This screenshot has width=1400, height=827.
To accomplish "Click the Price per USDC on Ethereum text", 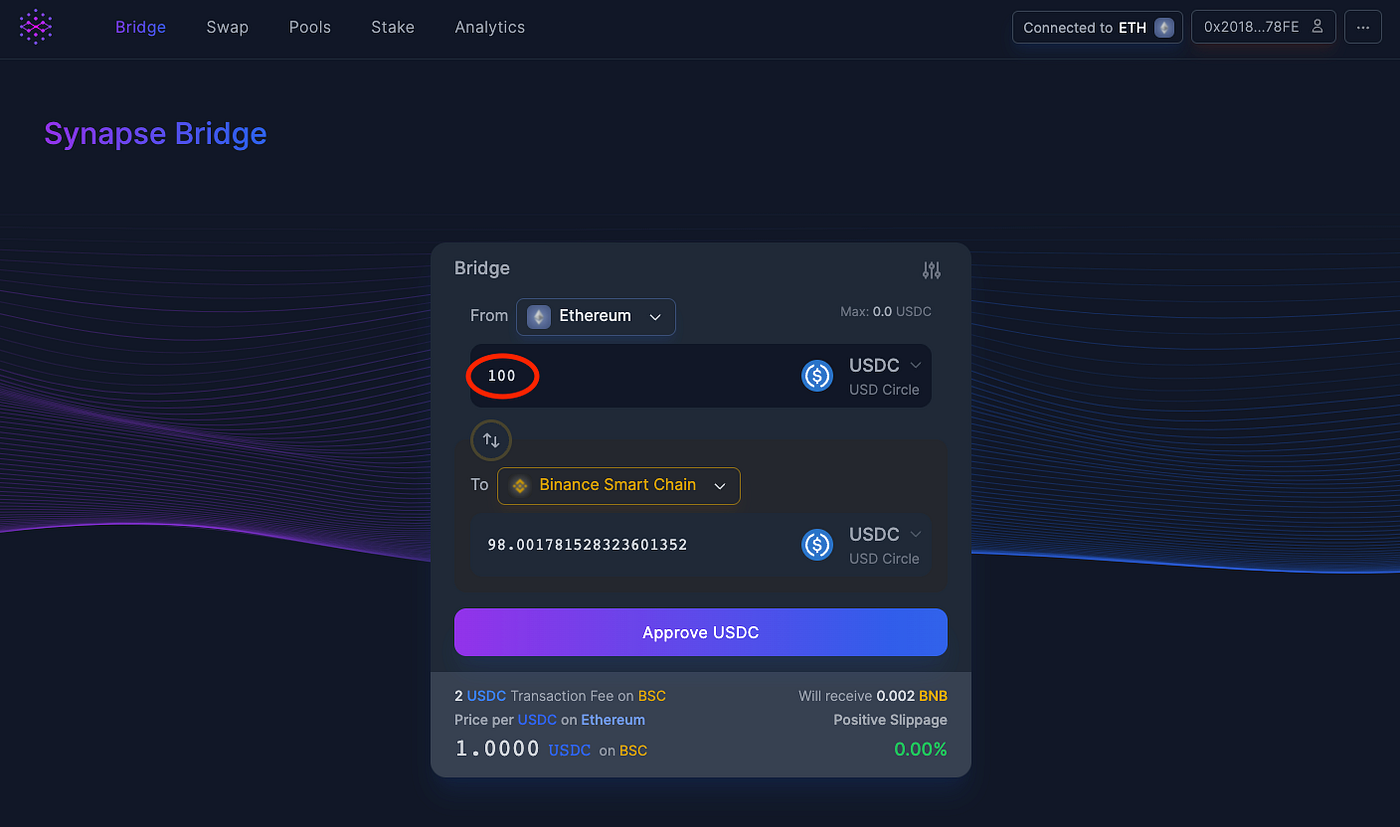I will [550, 720].
